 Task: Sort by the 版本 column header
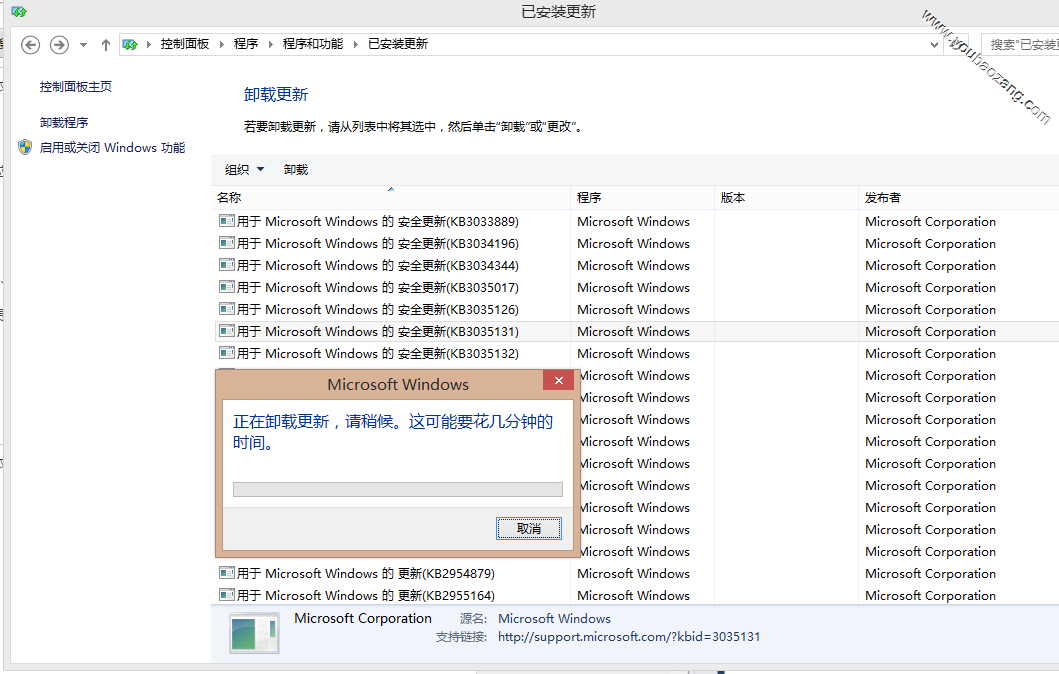click(x=786, y=197)
